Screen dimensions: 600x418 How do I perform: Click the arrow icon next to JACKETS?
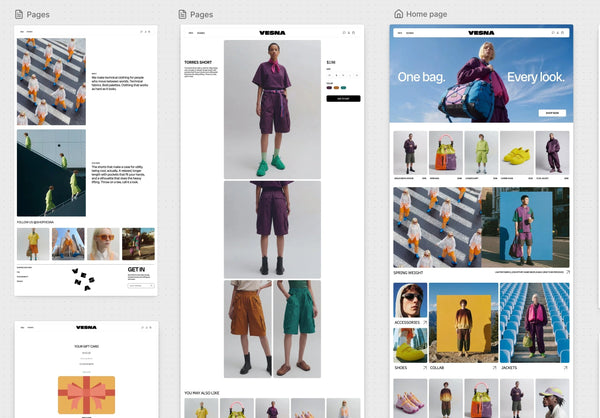pos(566,368)
